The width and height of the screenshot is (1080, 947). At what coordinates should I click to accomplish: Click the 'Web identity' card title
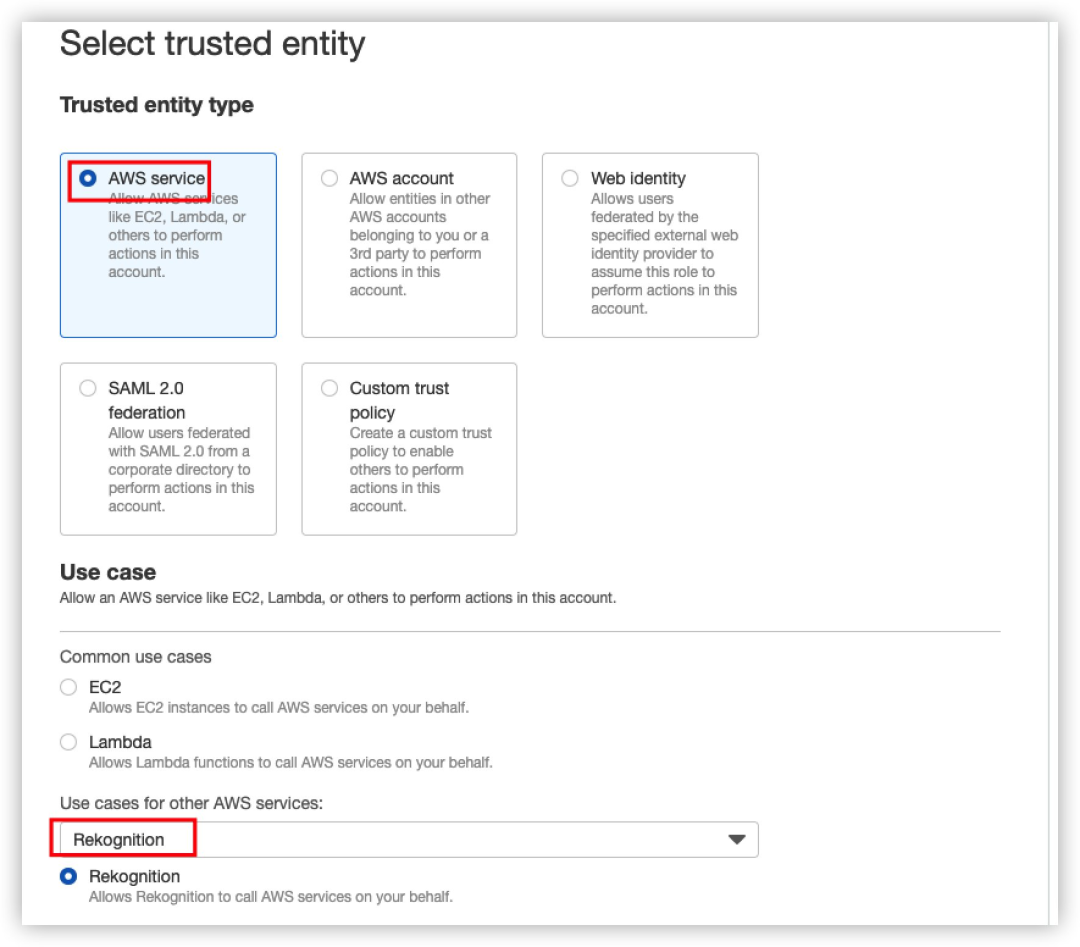coord(638,178)
